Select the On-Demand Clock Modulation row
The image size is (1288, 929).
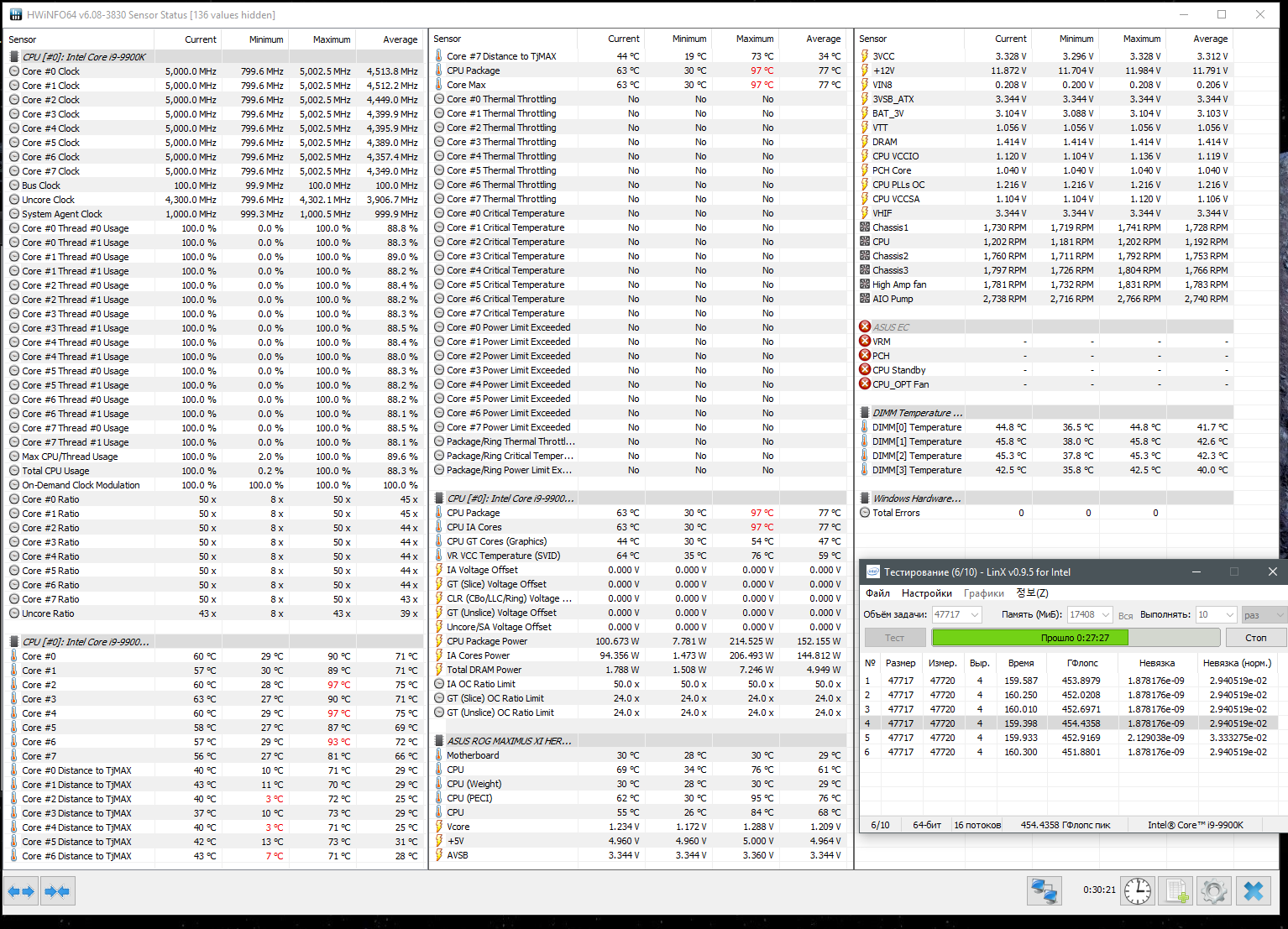(x=213, y=485)
